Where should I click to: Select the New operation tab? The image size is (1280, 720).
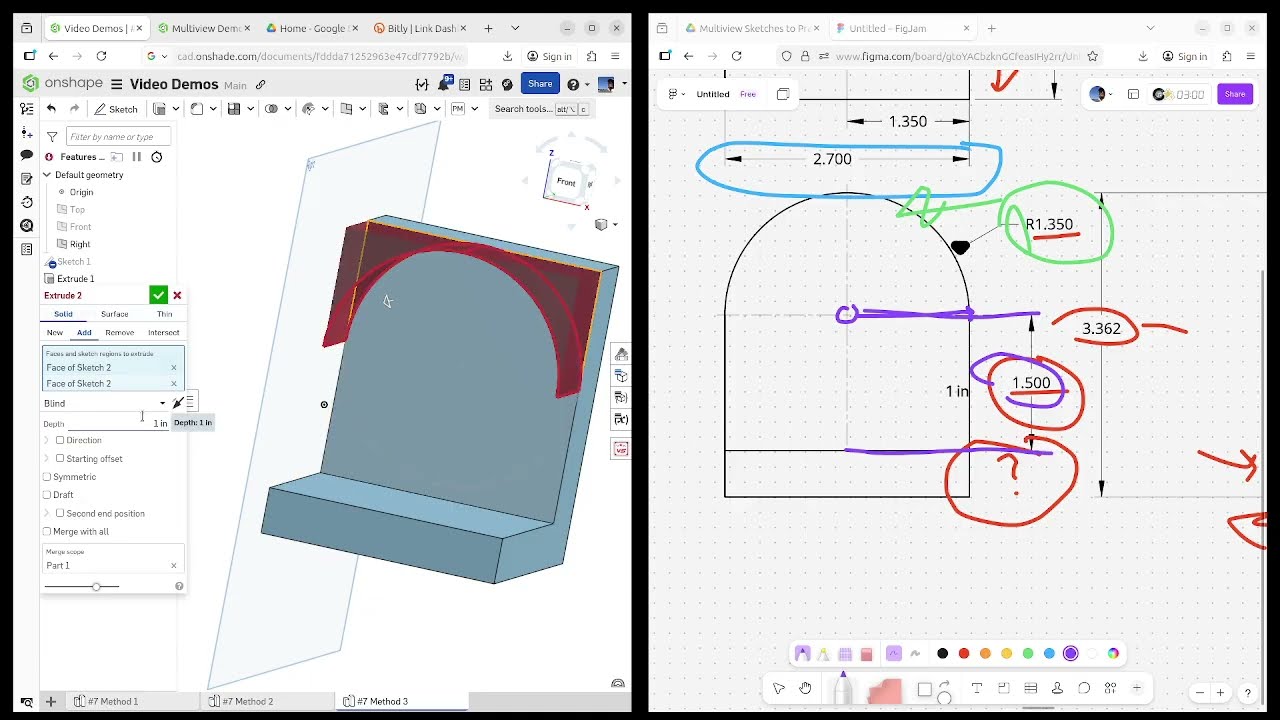55,332
